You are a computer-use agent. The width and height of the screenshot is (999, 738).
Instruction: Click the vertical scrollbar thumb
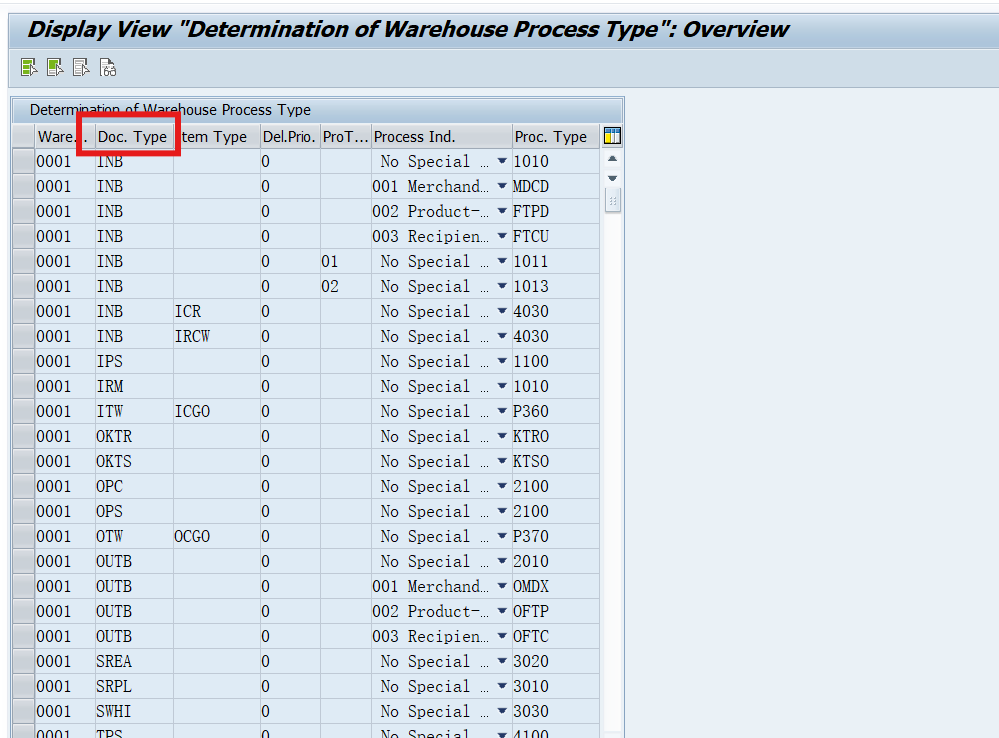click(x=611, y=201)
